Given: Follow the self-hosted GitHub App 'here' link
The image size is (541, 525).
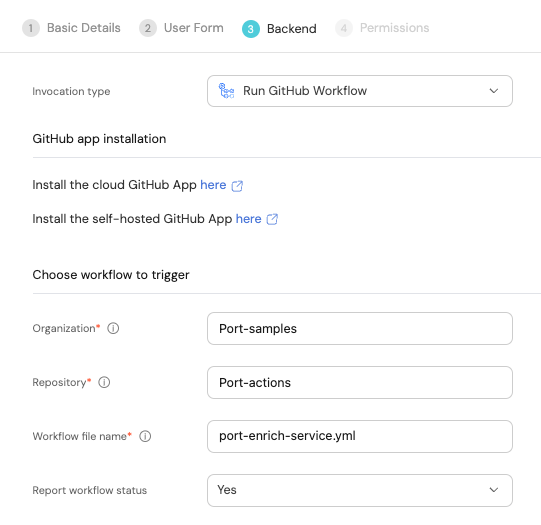Looking at the screenshot, I should click(x=248, y=219).
